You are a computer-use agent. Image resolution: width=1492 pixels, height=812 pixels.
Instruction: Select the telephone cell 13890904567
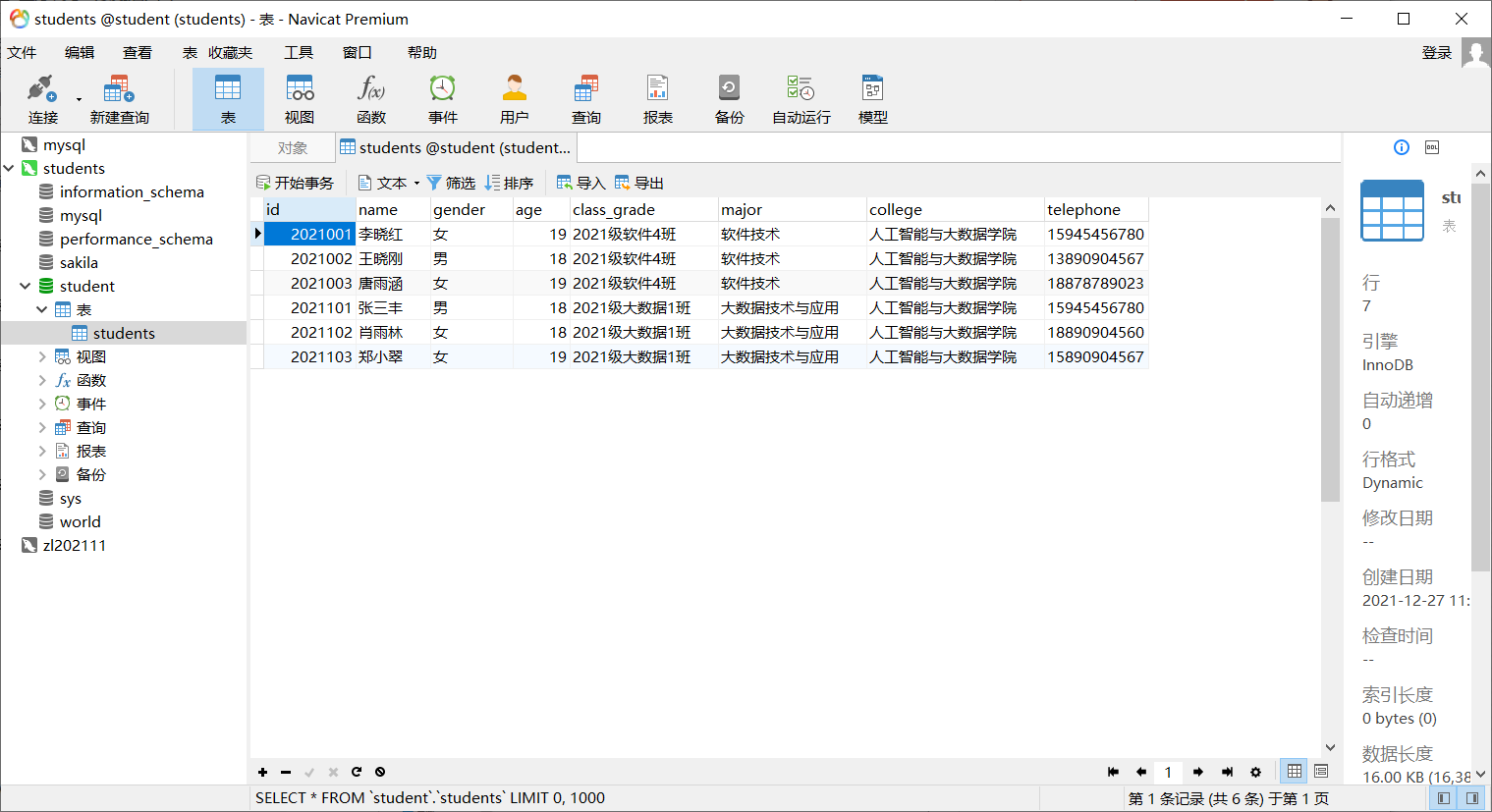point(1096,258)
